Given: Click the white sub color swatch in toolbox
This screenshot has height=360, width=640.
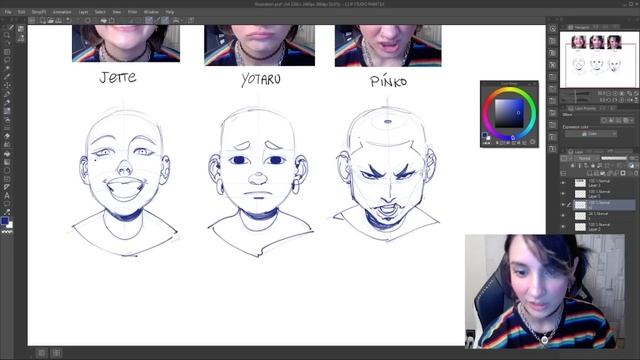Looking at the screenshot, I should 10,225.
